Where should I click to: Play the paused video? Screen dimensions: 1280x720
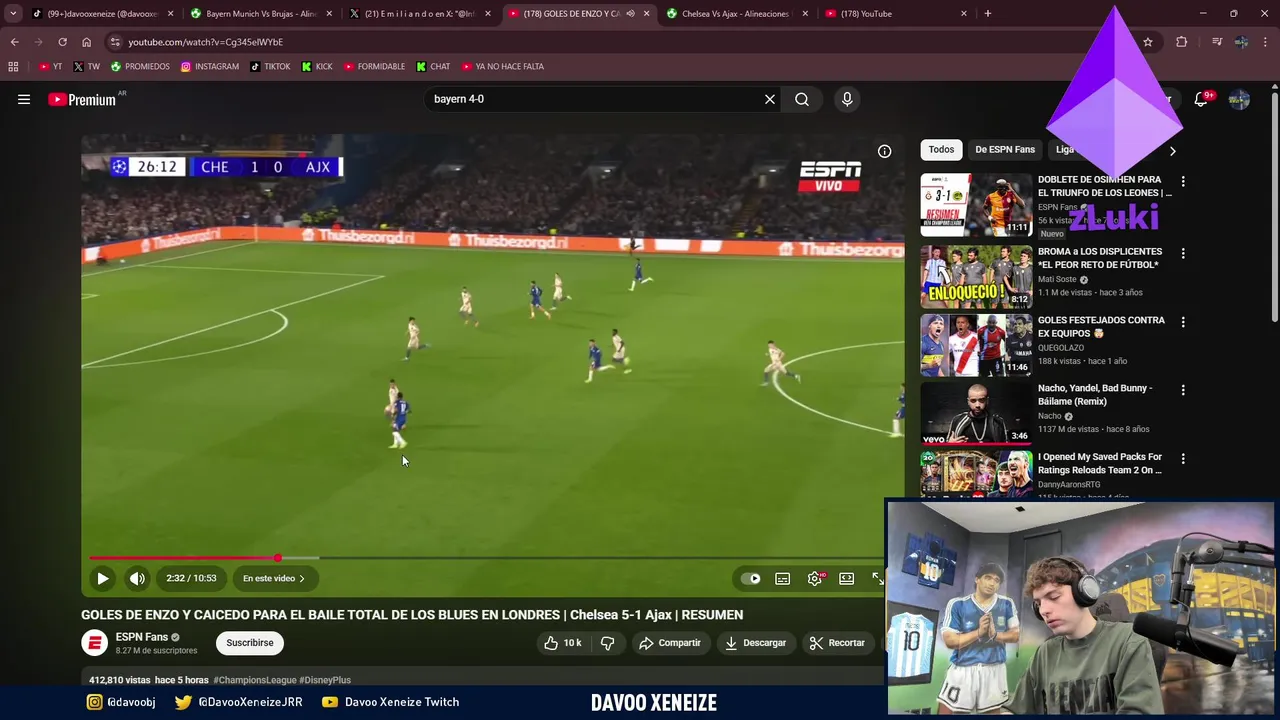pos(102,578)
